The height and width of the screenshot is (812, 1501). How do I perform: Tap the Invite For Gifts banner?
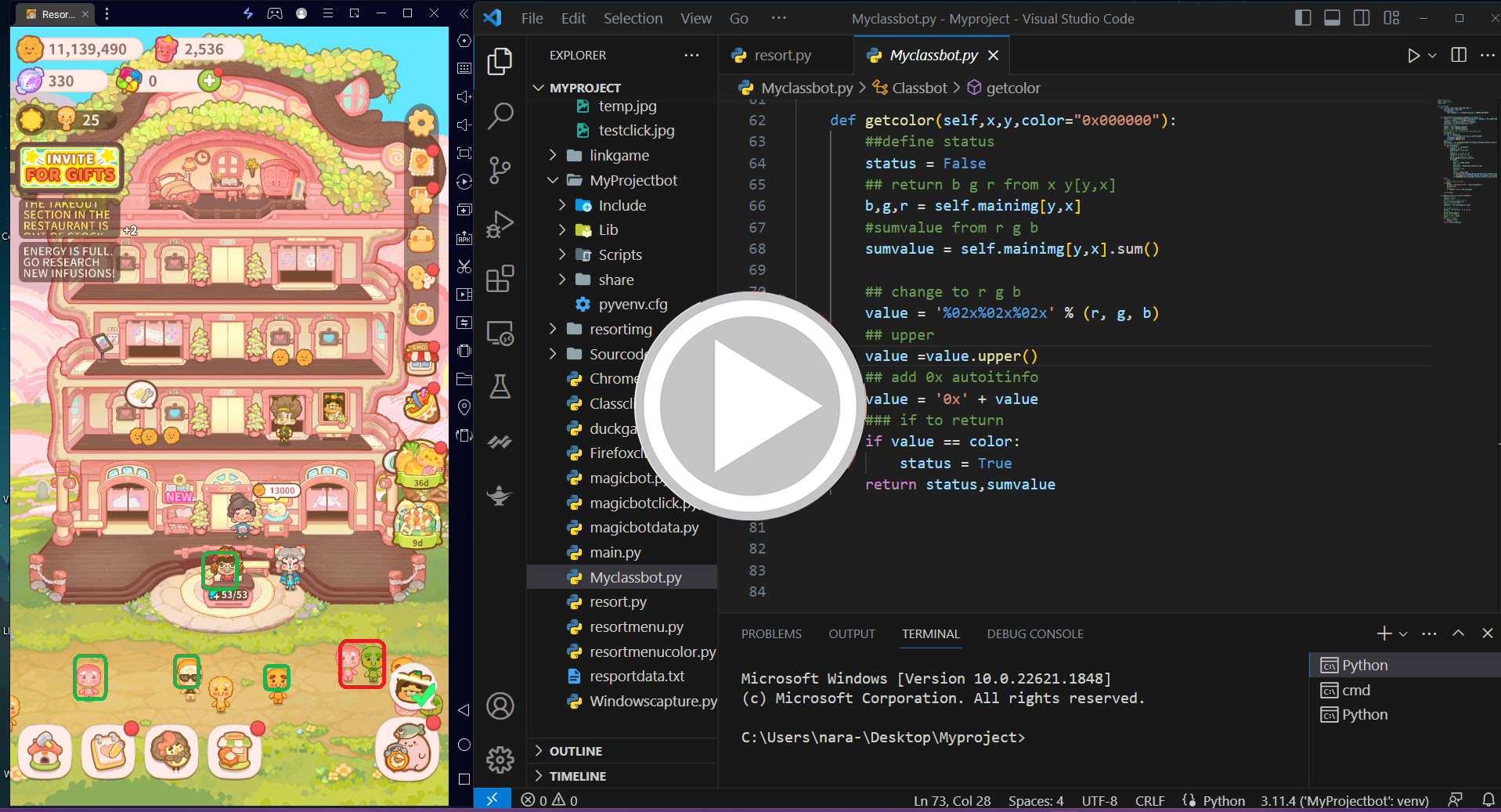[x=70, y=168]
